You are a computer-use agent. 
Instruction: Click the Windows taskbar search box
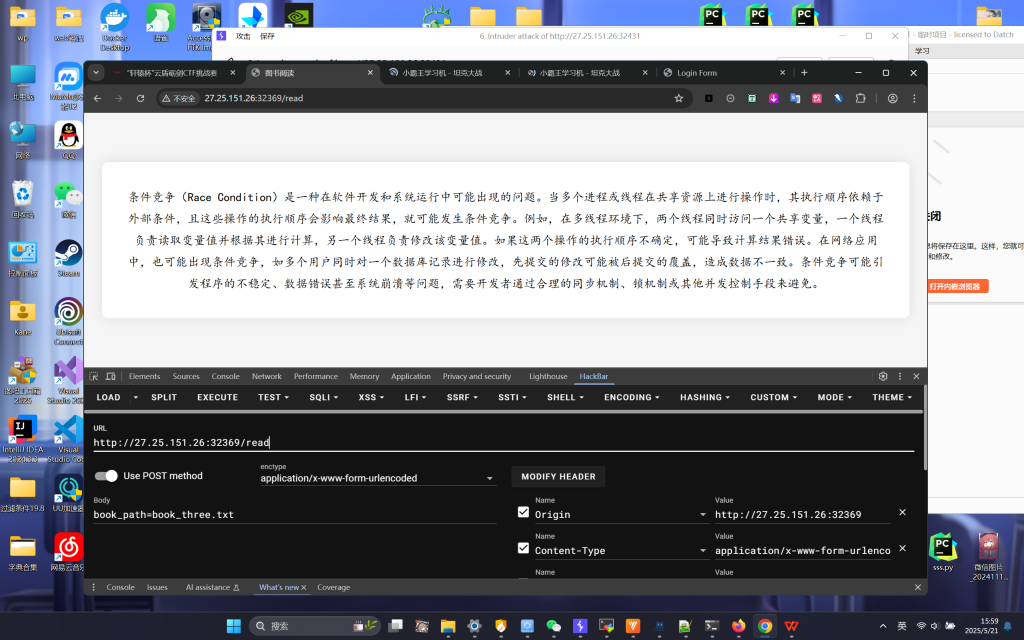click(314, 626)
